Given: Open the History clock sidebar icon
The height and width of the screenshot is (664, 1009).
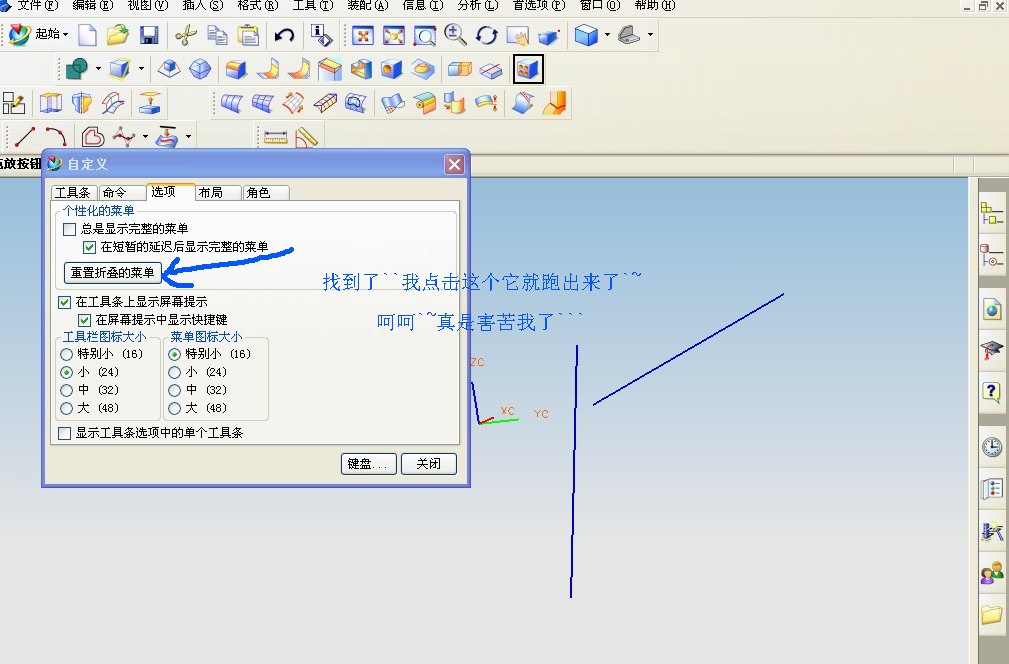Looking at the screenshot, I should click(992, 447).
